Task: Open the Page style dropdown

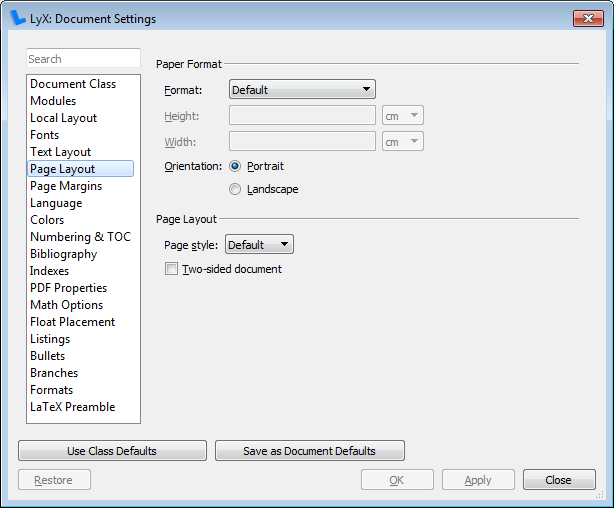Action: [x=259, y=244]
